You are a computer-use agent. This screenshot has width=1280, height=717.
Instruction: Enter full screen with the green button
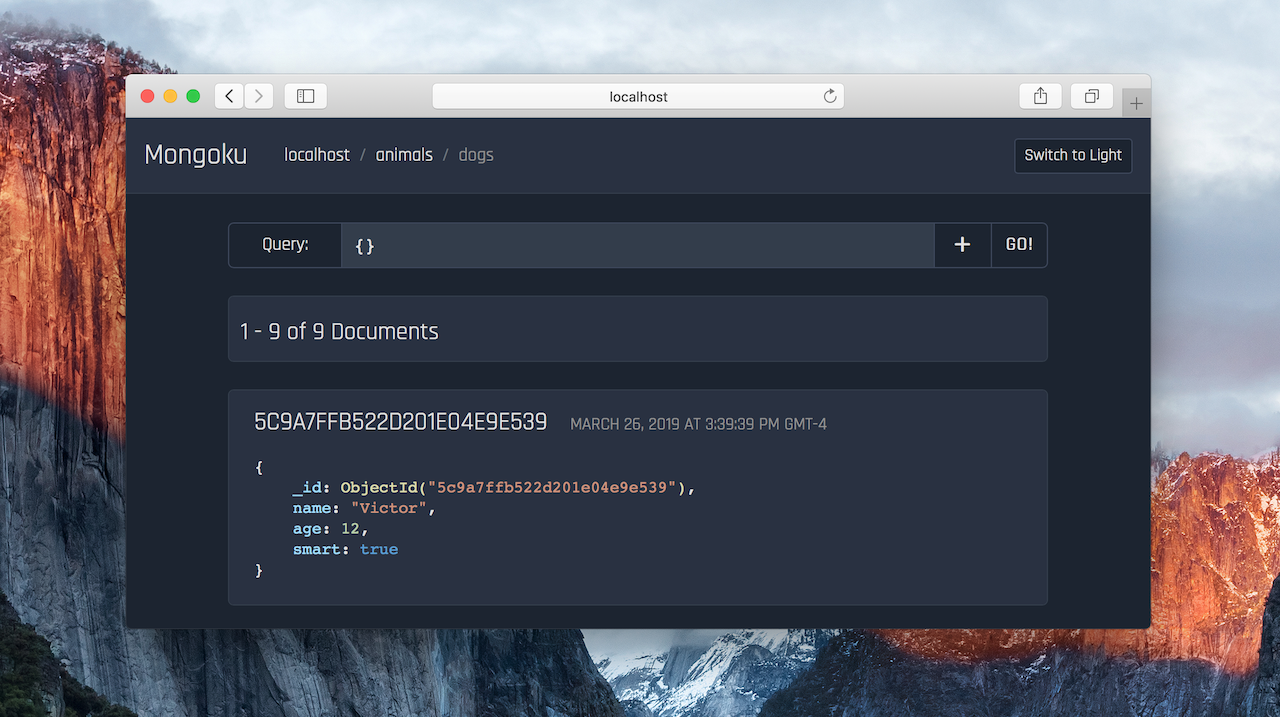(x=193, y=96)
